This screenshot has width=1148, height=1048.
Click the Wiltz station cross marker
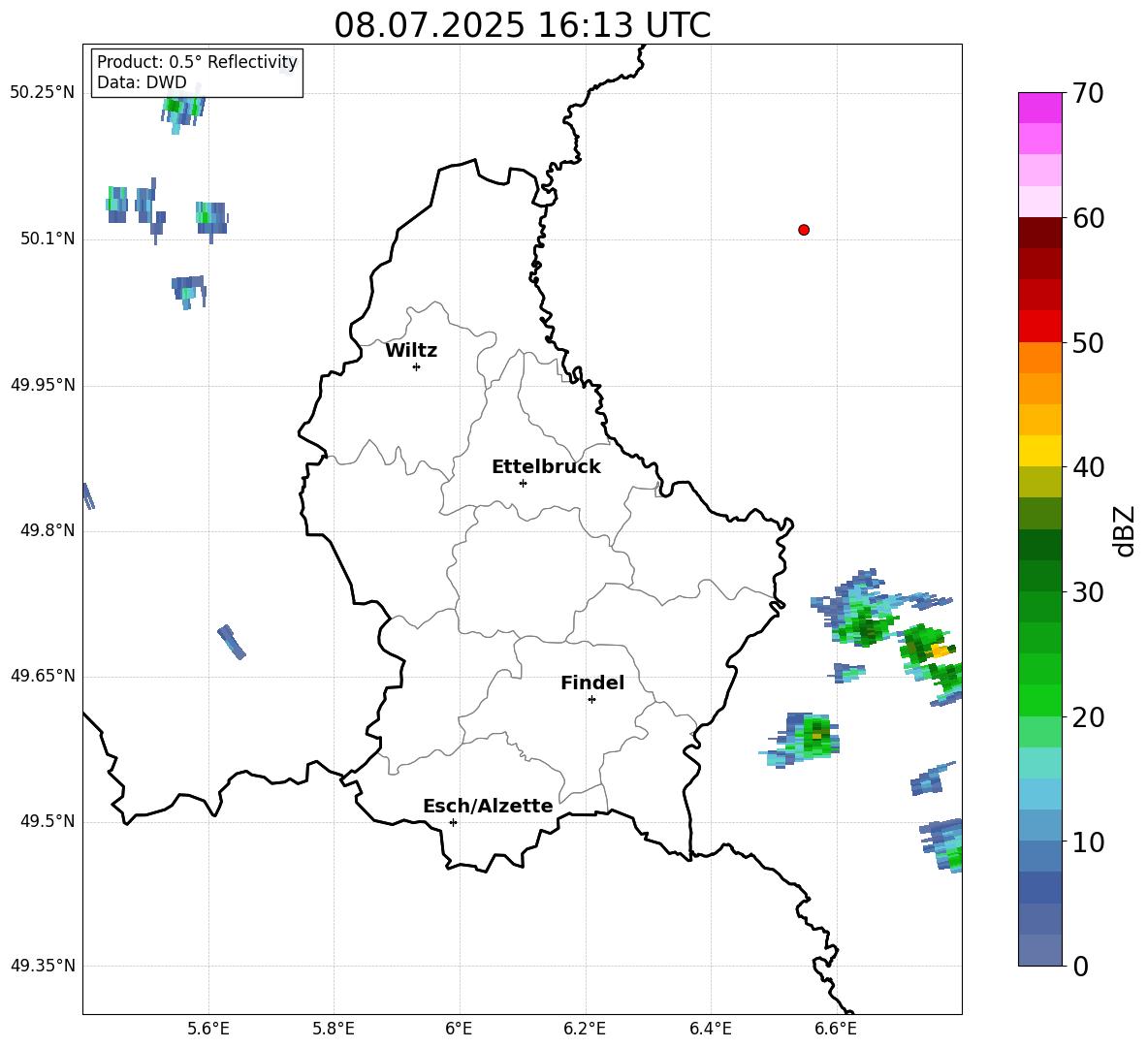tap(416, 366)
